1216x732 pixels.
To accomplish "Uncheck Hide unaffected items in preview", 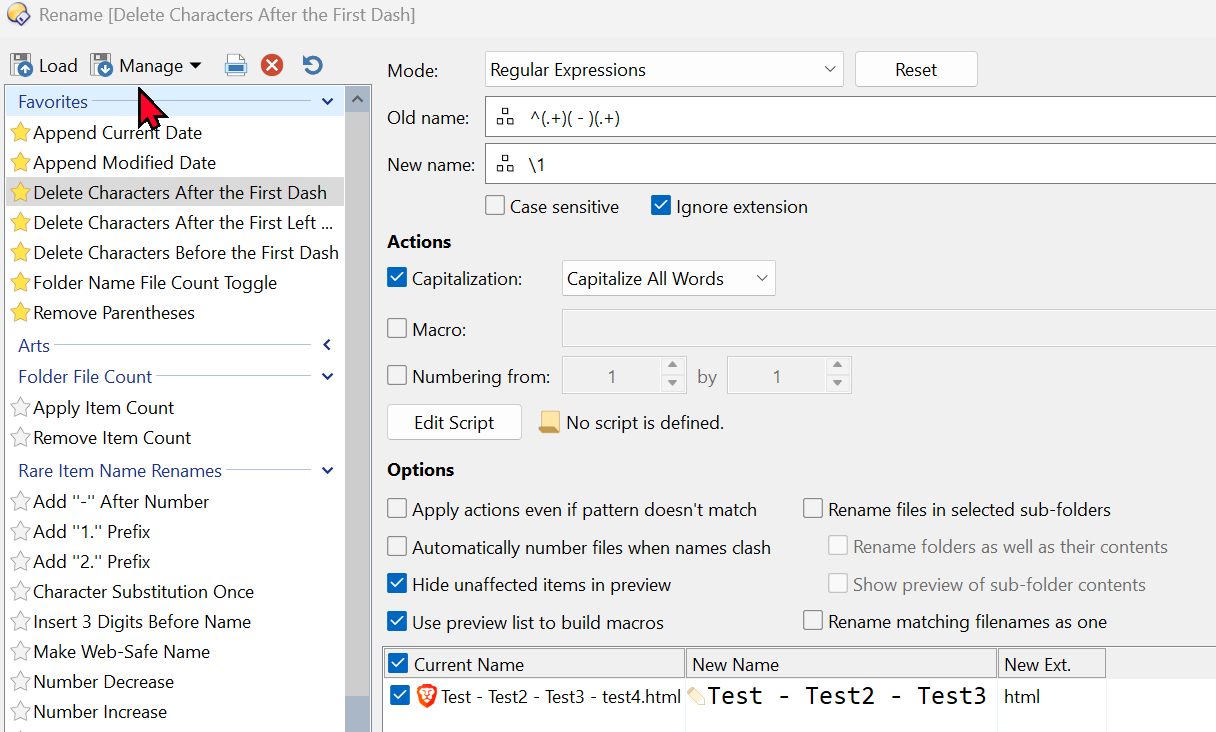I will point(397,585).
